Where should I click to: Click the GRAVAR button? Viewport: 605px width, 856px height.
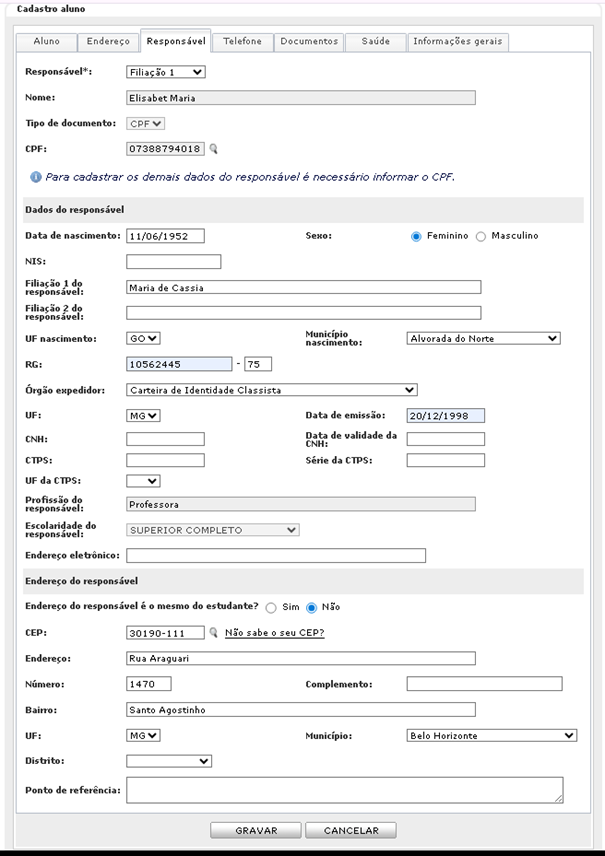click(255, 830)
